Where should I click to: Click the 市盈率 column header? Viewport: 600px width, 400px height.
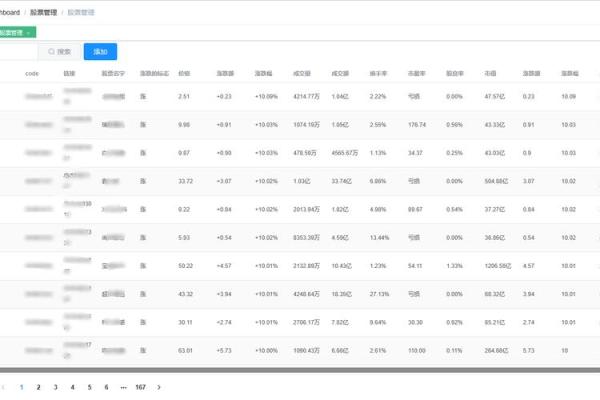point(417,73)
